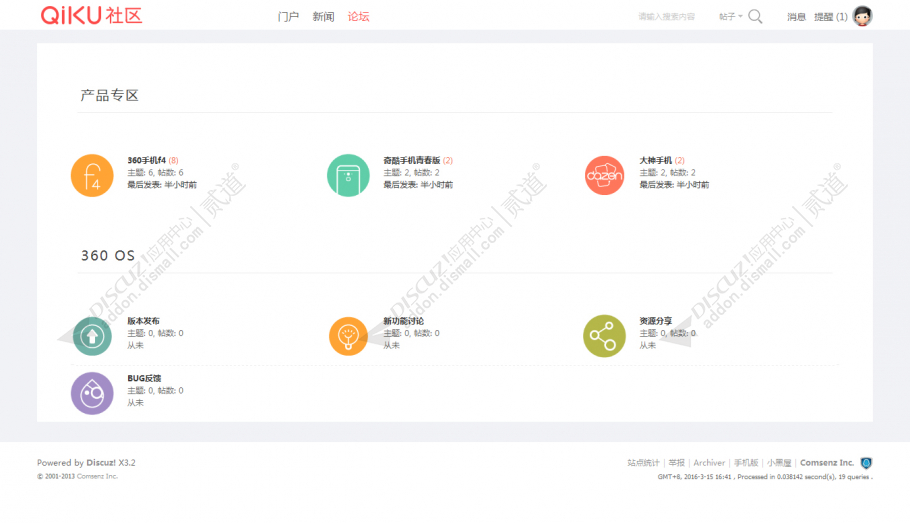Open the BUG反馈 forum link
The width and height of the screenshot is (910, 523).
(144, 378)
